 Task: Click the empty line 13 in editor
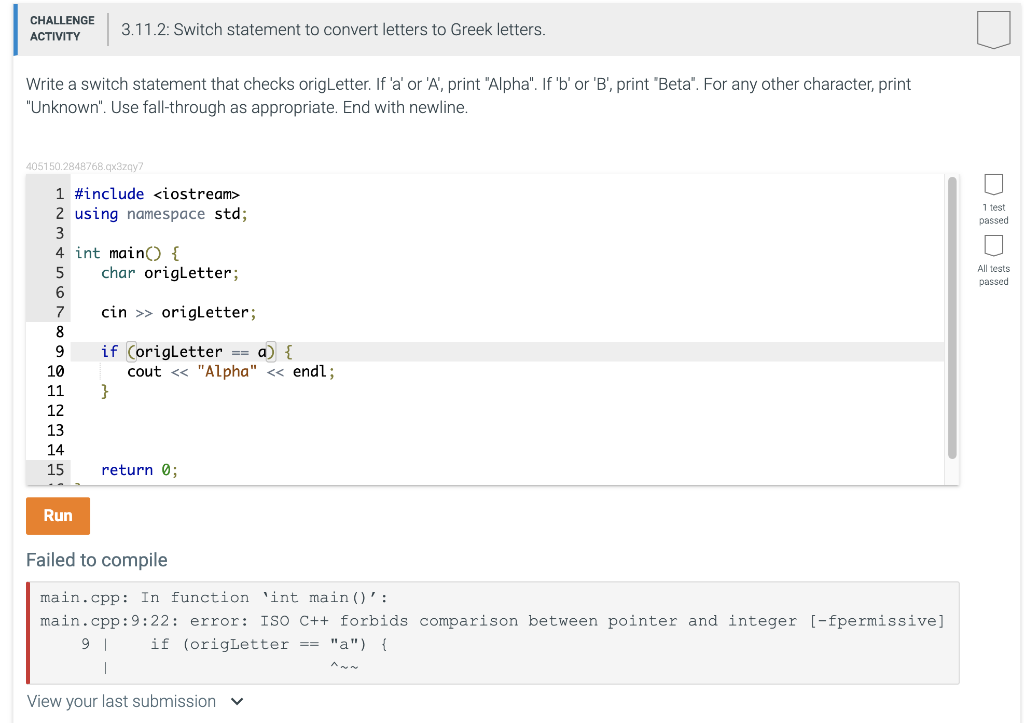(x=507, y=430)
